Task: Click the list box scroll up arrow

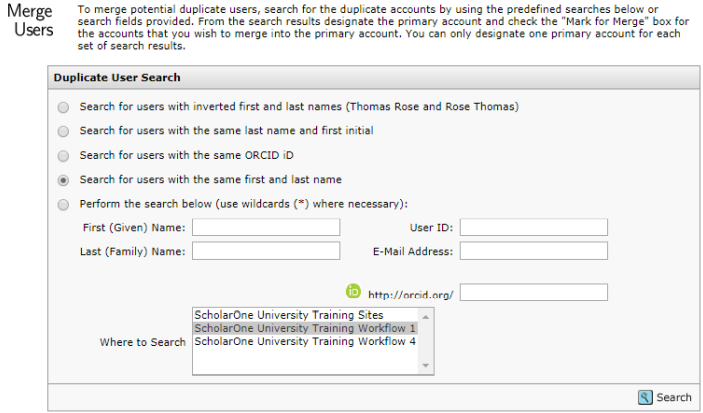Action: point(425,317)
